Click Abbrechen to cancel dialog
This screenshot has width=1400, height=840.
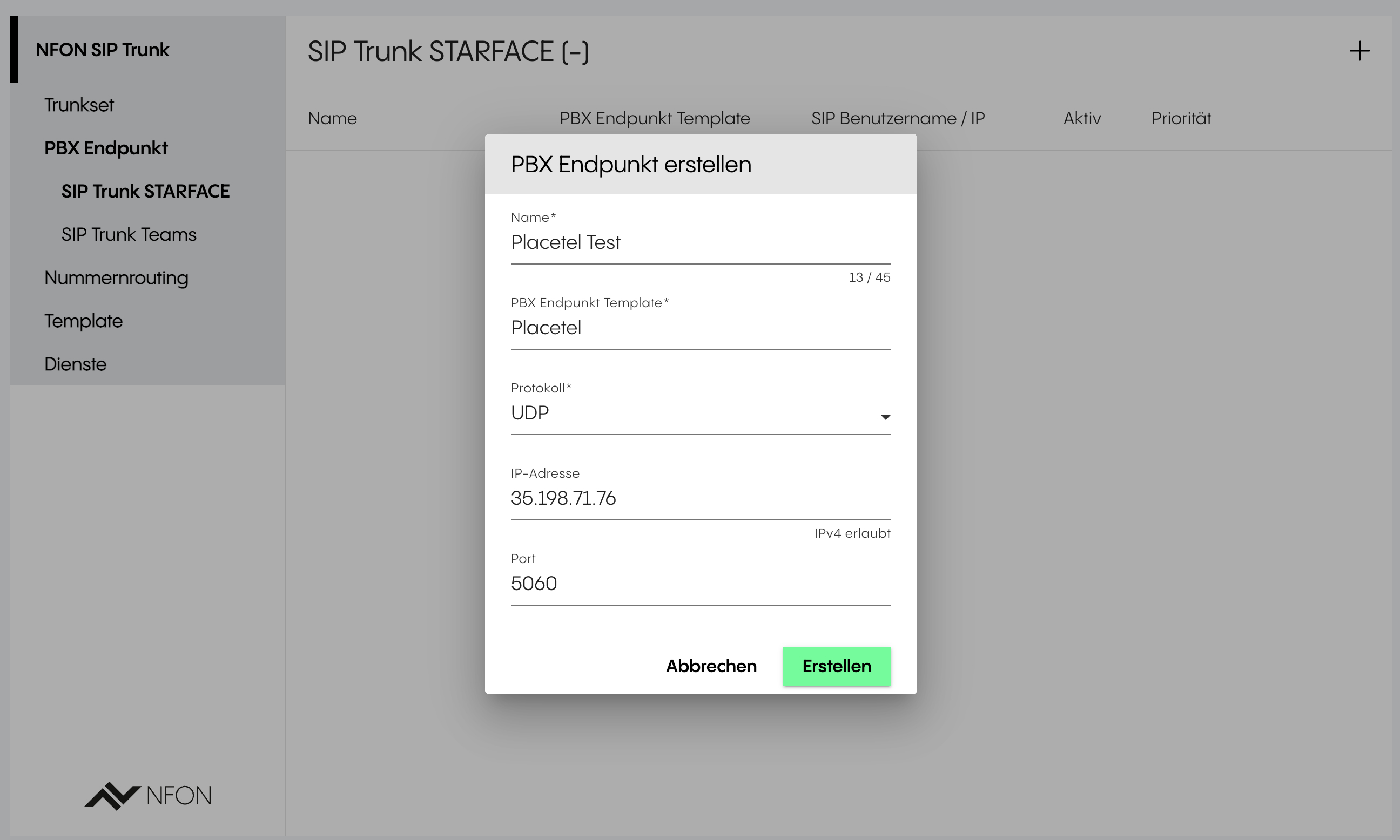coord(711,666)
